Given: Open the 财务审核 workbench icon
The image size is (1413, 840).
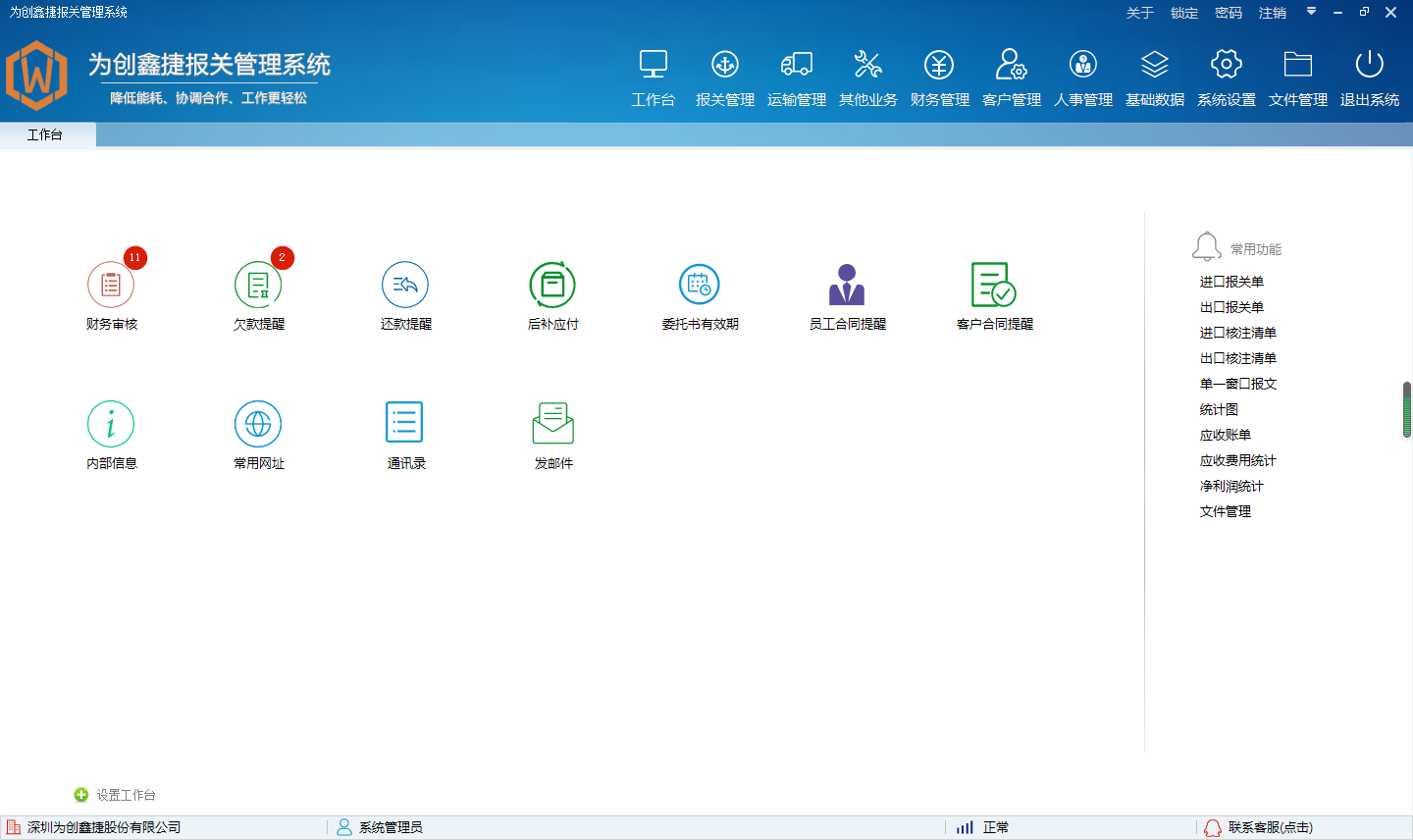Looking at the screenshot, I should pyautogui.click(x=111, y=286).
